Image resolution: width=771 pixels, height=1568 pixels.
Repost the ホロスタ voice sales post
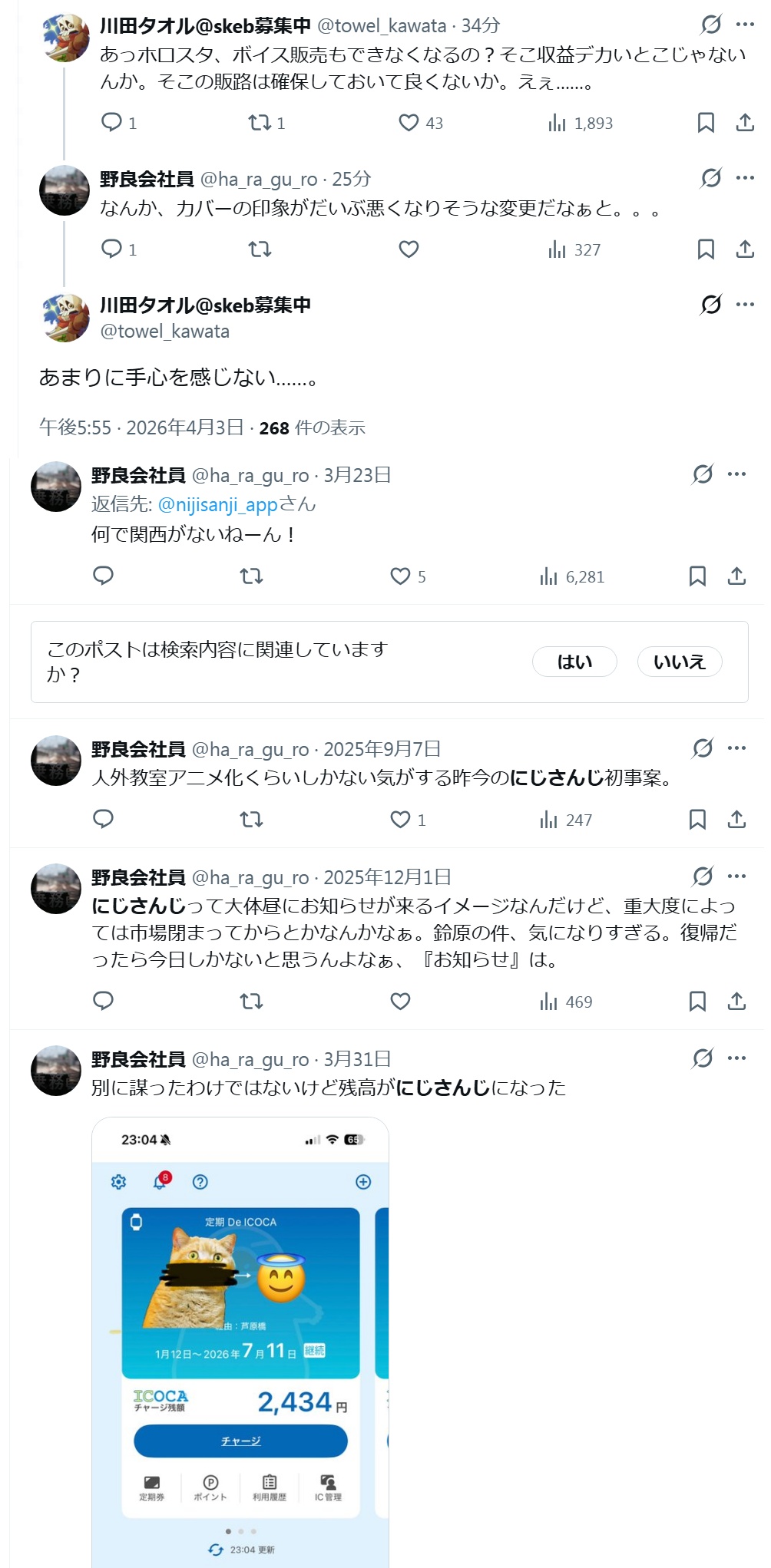tap(260, 123)
